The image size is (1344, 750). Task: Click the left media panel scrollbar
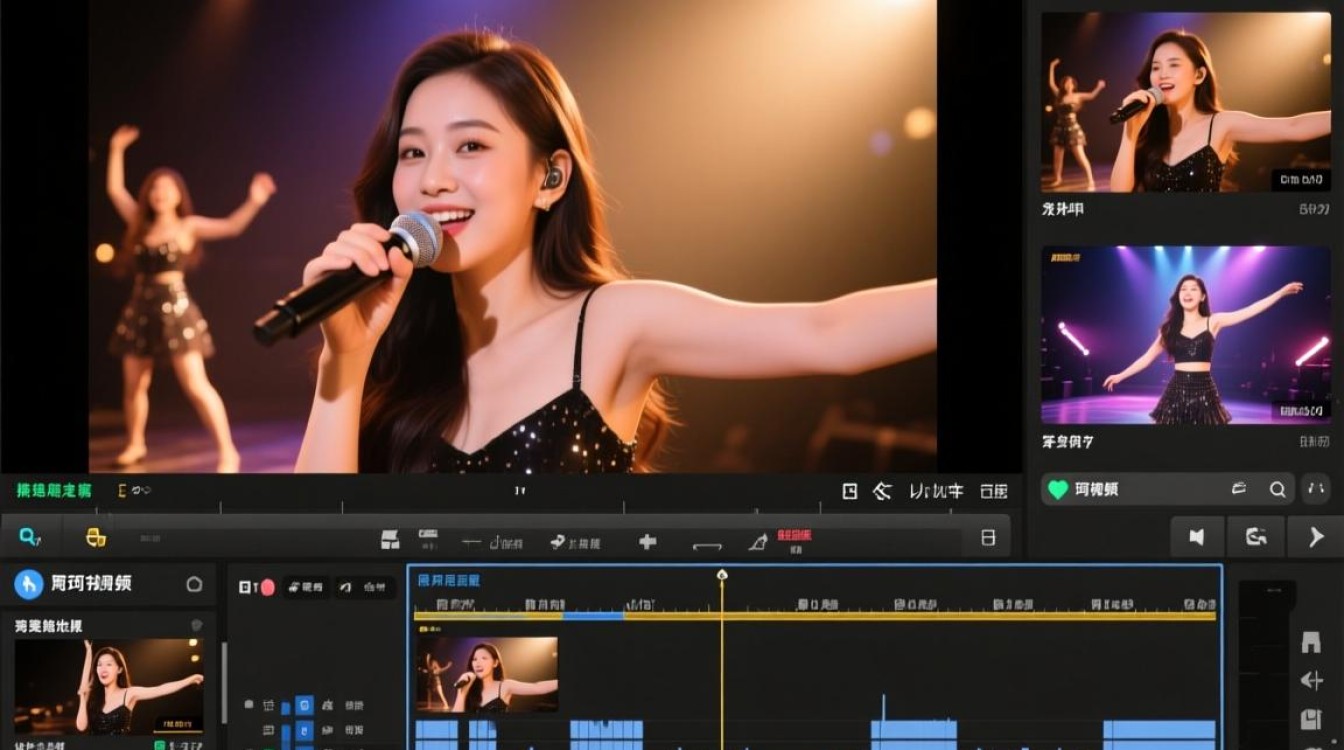[x=224, y=682]
